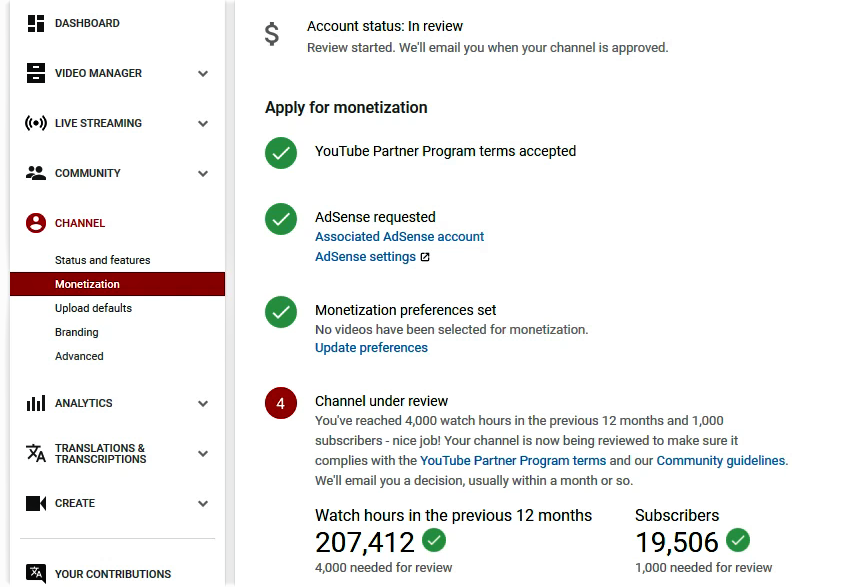
Task: Click the 'Channel under review' heading
Action: tap(381, 401)
